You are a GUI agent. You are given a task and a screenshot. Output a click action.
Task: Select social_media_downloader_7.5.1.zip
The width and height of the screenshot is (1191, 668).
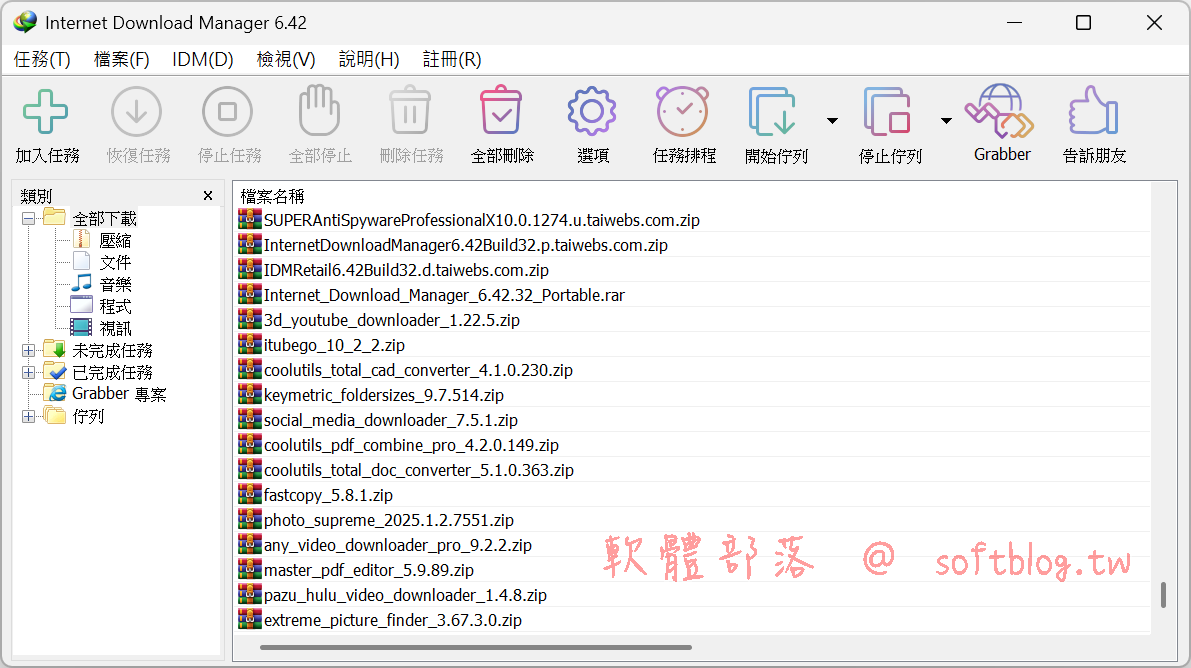[378, 420]
